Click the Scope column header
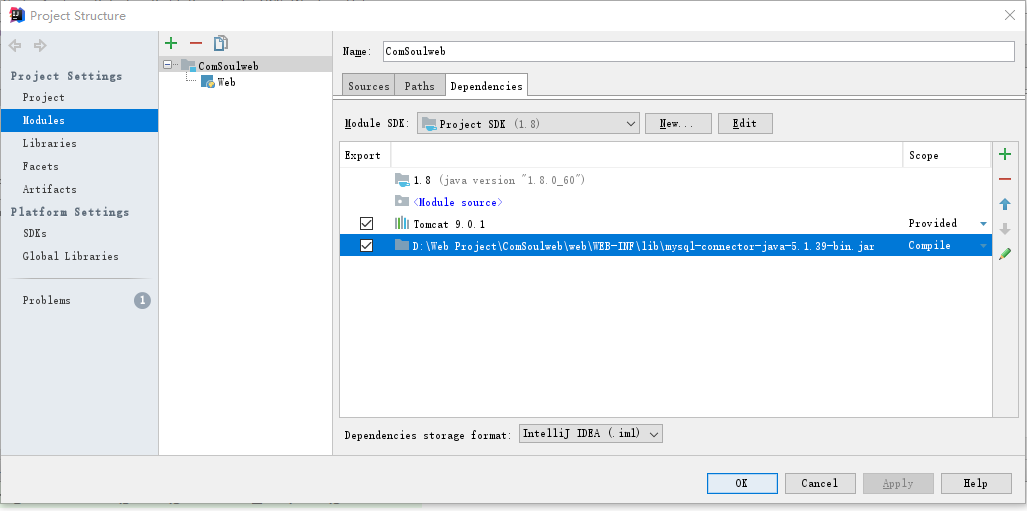 946,155
